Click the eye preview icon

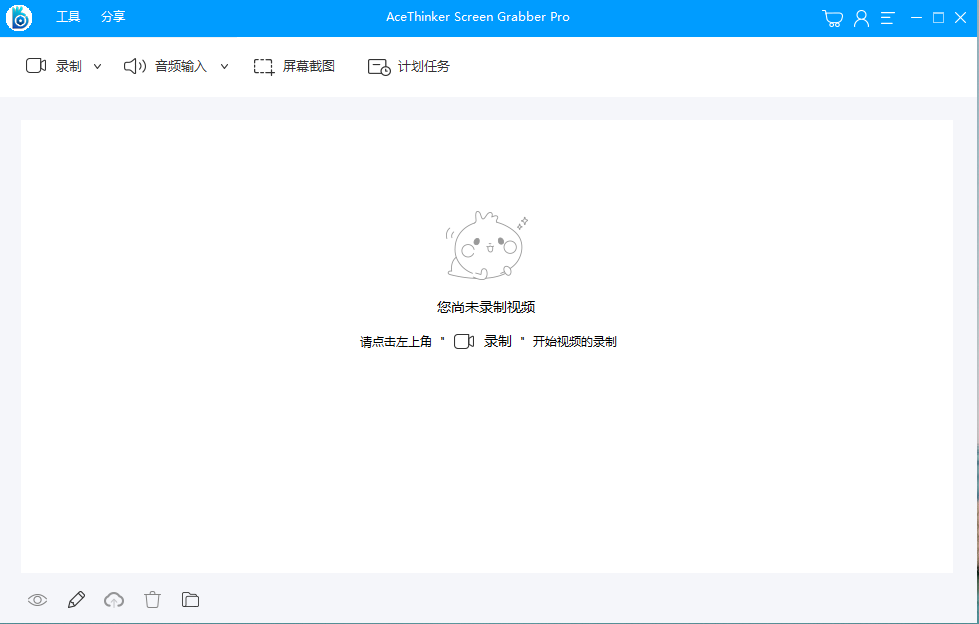coord(38,600)
